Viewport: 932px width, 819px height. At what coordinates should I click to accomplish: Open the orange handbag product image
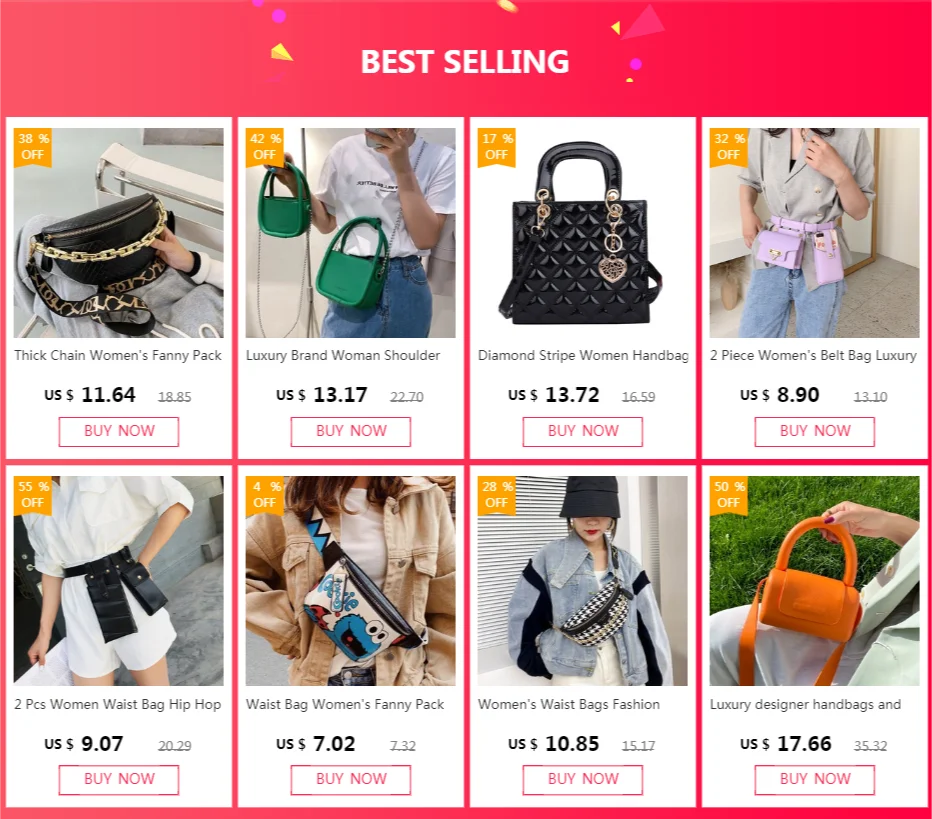click(x=814, y=581)
